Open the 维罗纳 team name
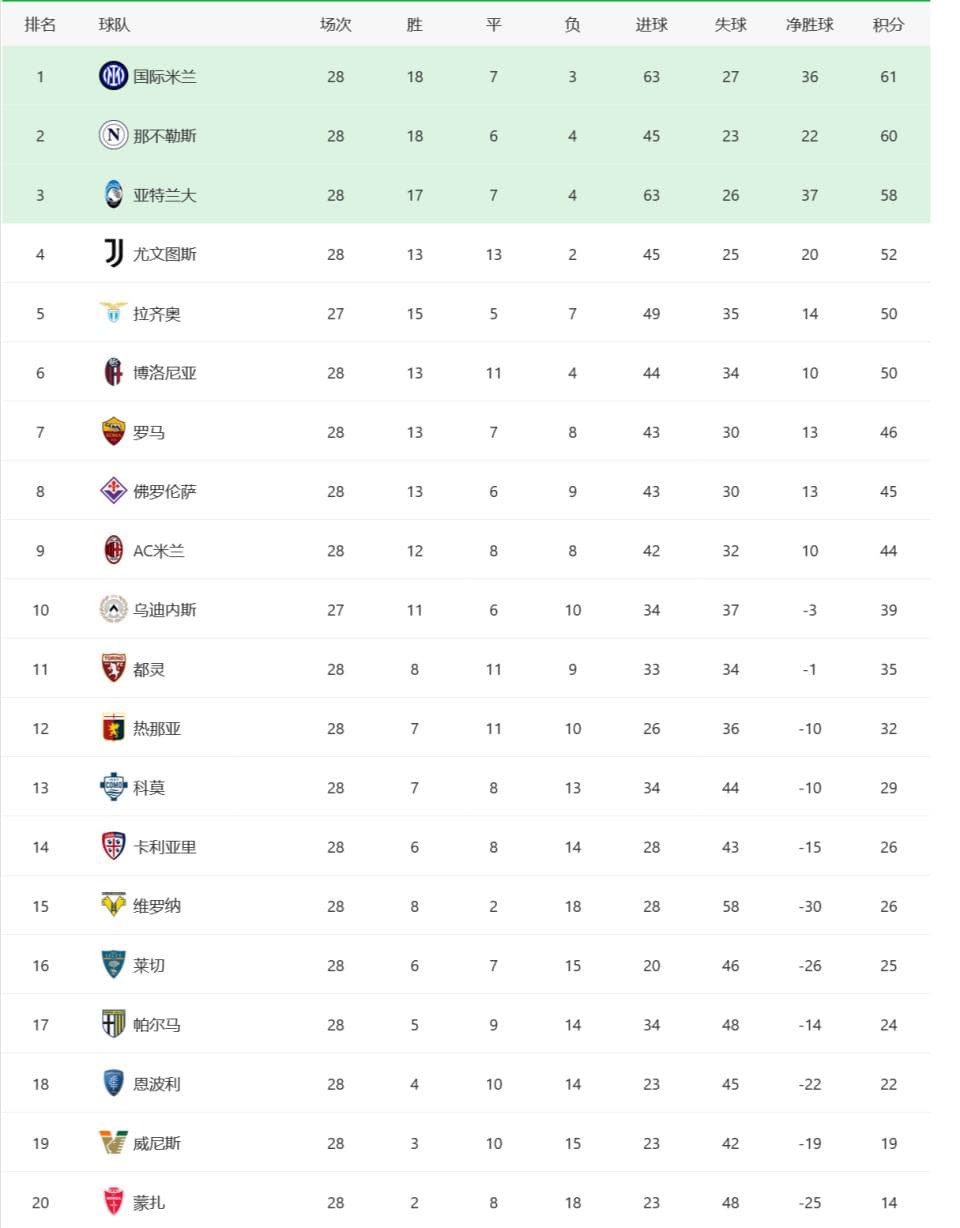Screen dimensions: 960x1228 pyautogui.click(x=157, y=906)
